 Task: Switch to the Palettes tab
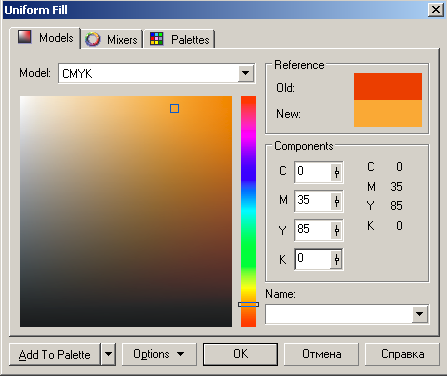180,39
